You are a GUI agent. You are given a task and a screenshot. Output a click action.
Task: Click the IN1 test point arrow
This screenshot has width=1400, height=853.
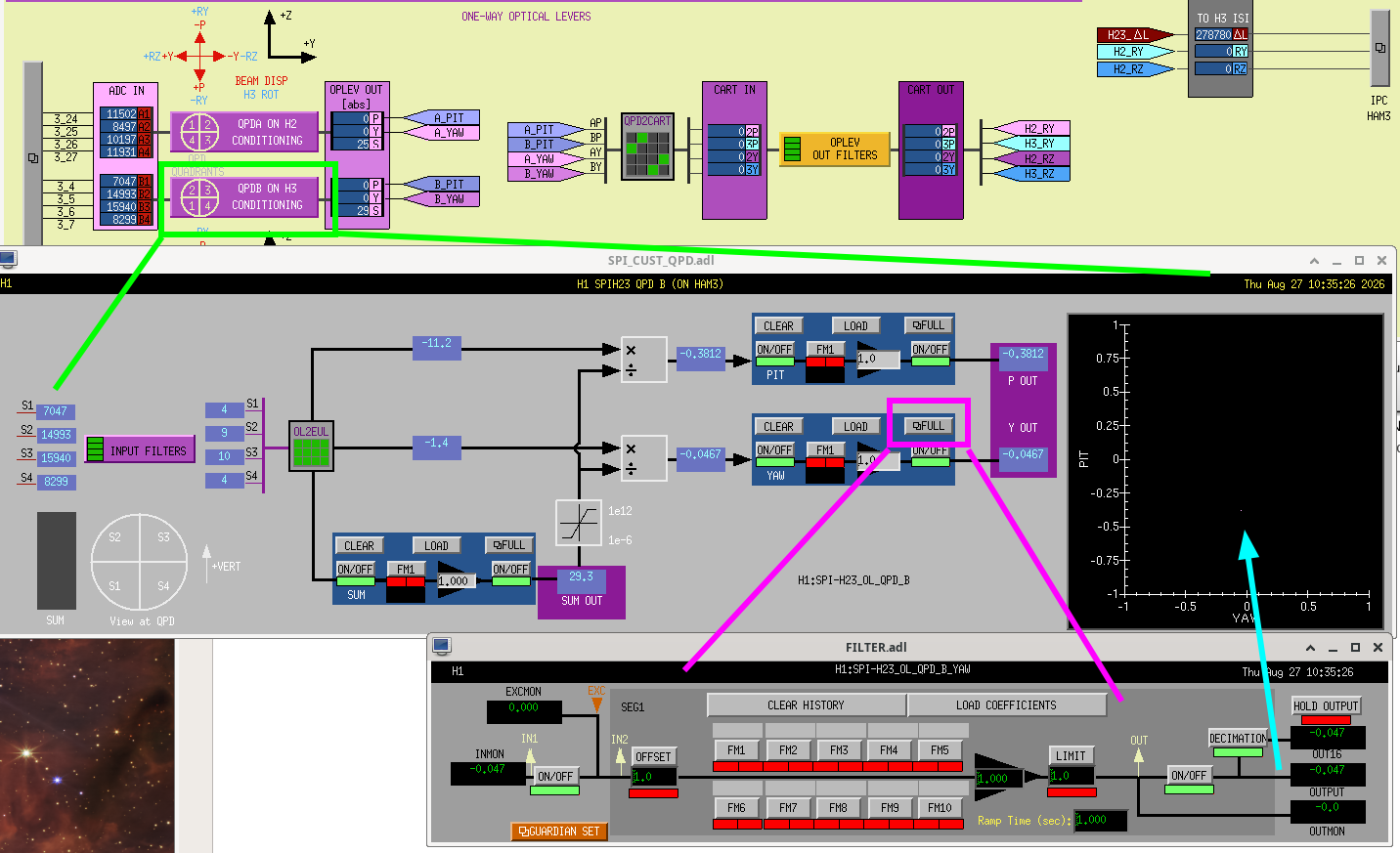pos(530,755)
